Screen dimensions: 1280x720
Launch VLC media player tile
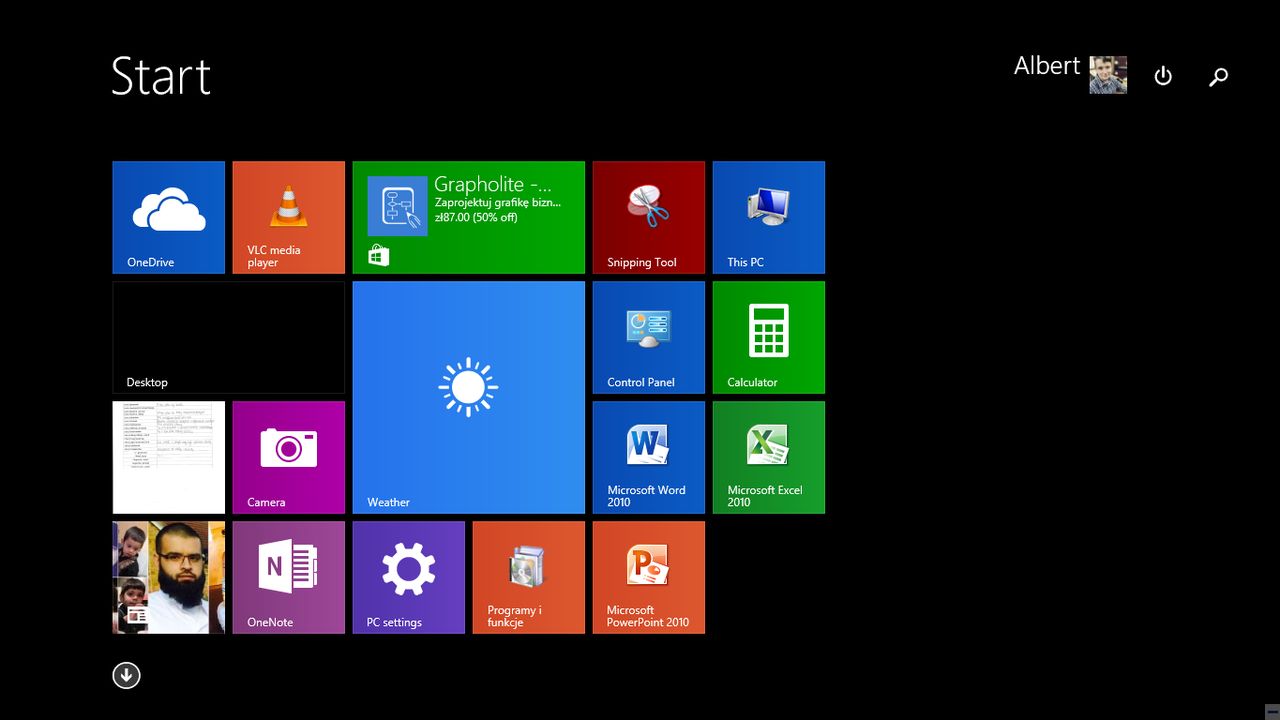[289, 217]
